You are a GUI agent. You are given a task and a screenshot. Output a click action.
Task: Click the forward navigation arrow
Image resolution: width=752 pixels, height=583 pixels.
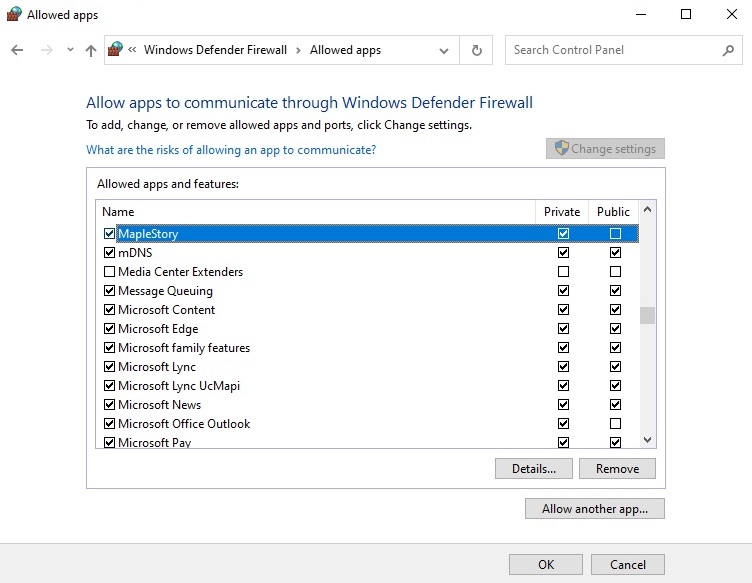47,50
